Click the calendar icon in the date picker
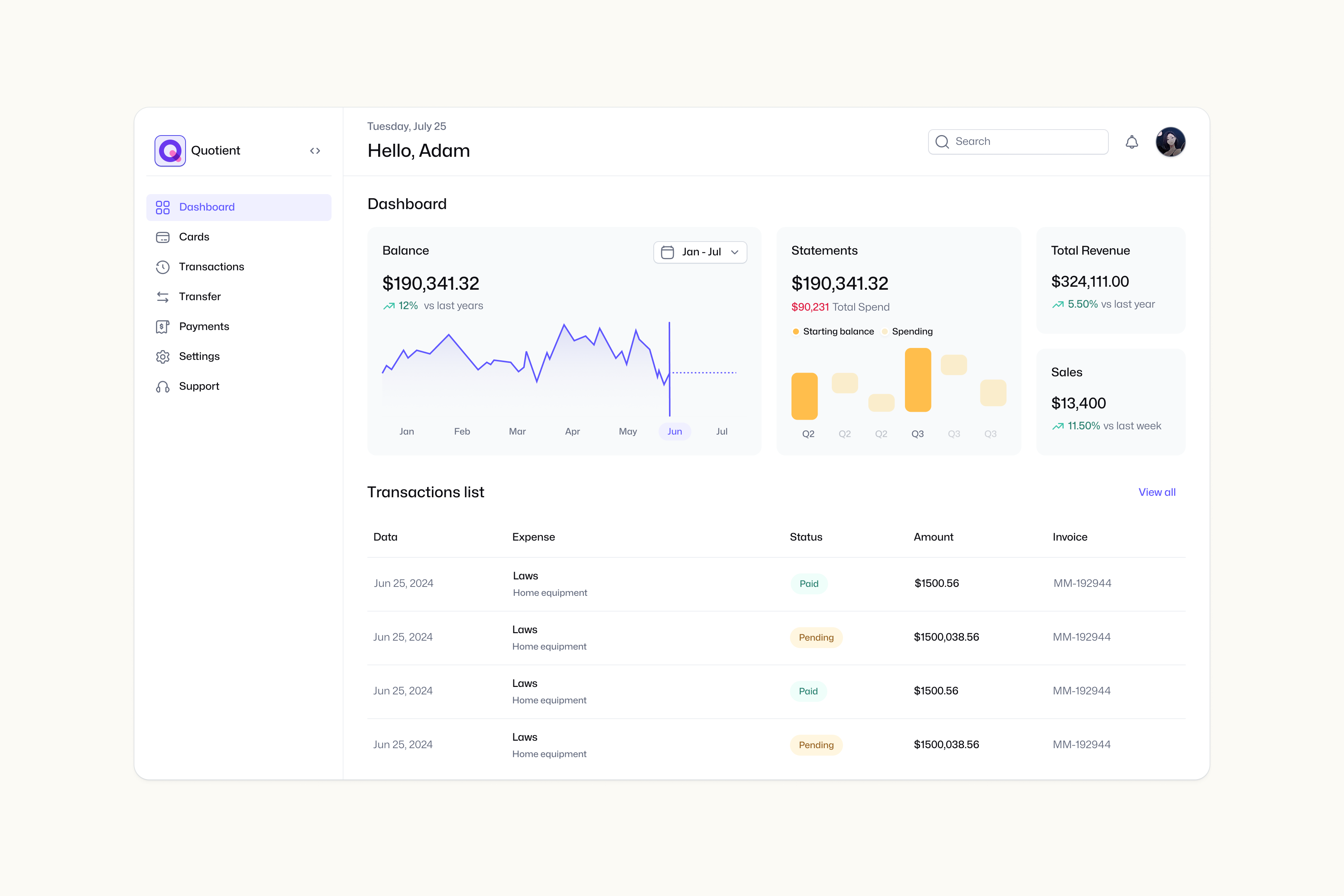This screenshot has width=1344, height=896. [668, 252]
